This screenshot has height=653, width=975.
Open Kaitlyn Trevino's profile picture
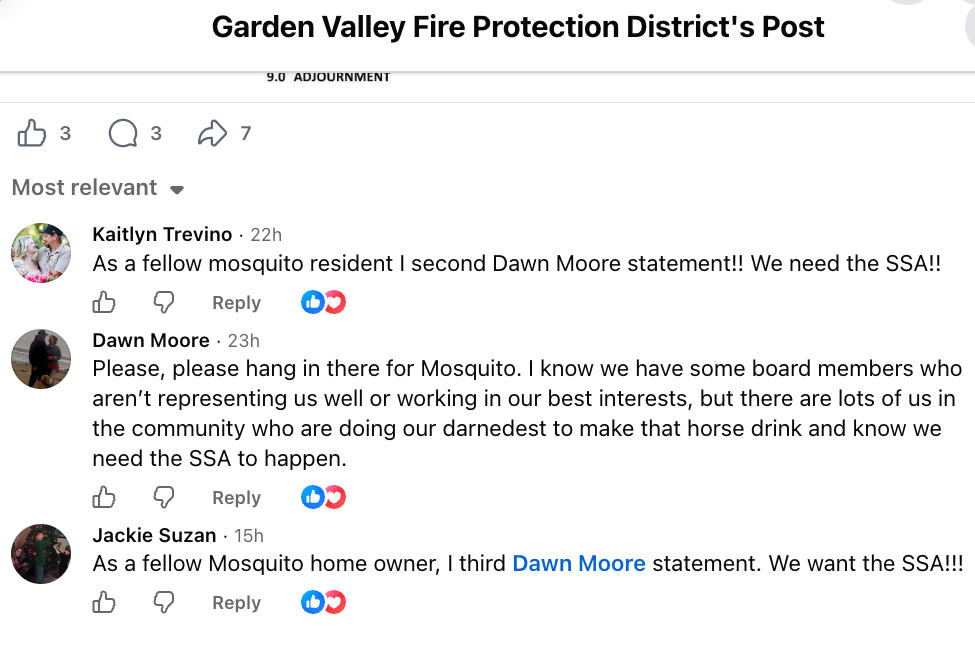(x=41, y=253)
